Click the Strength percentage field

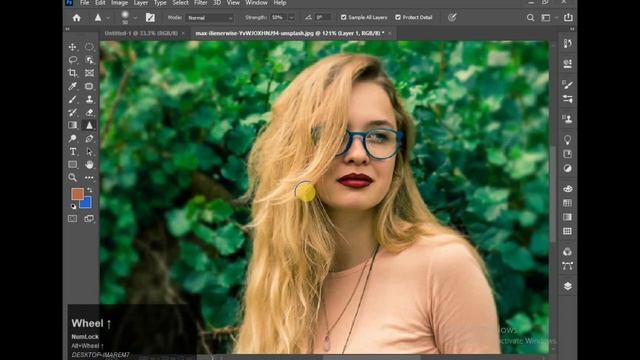click(x=279, y=18)
